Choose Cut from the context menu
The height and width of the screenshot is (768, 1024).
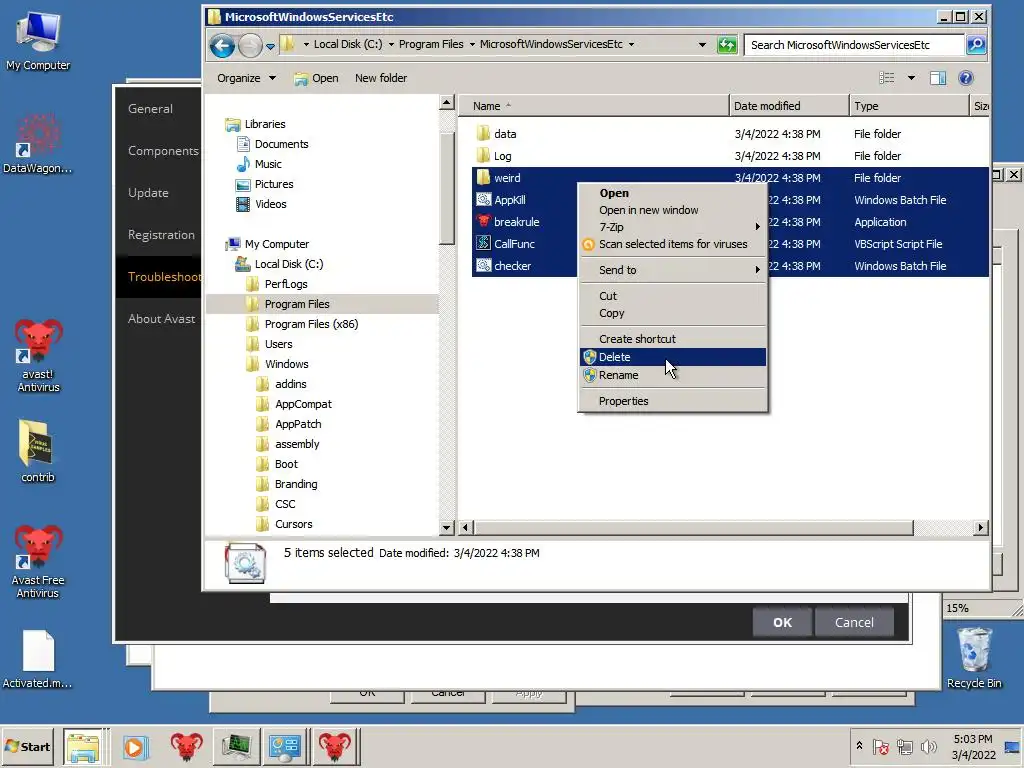click(673, 296)
